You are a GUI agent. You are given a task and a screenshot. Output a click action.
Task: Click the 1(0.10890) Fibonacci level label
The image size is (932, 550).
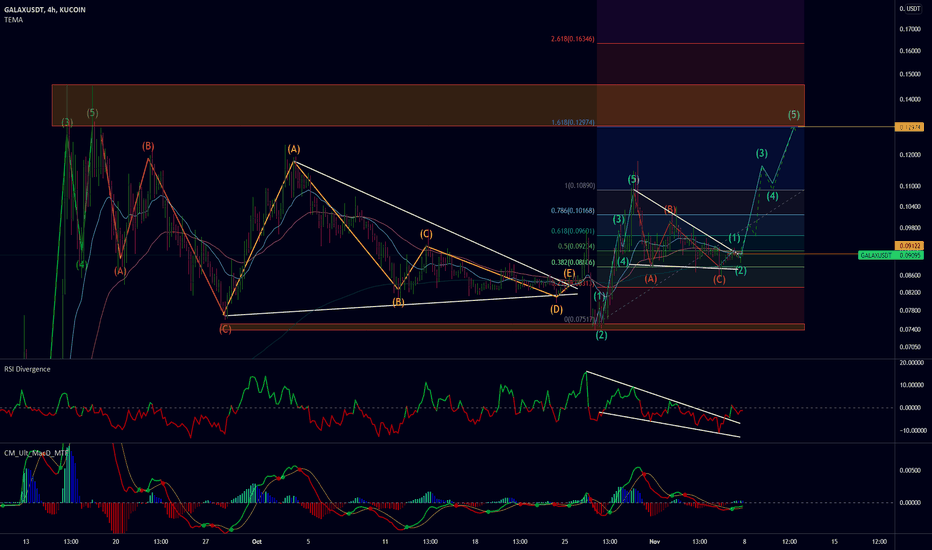pos(580,186)
